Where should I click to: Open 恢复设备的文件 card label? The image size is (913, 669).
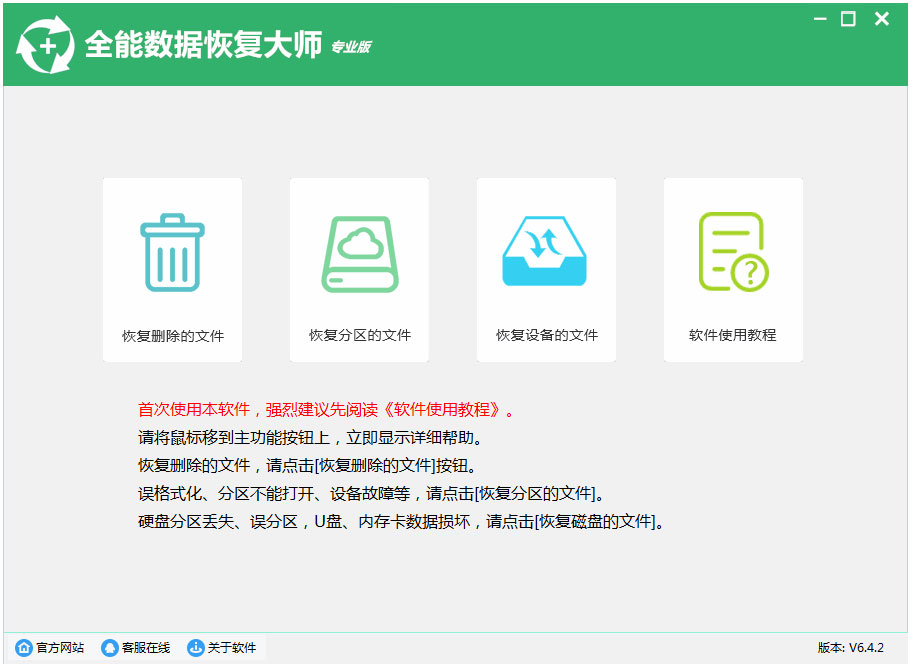click(547, 335)
